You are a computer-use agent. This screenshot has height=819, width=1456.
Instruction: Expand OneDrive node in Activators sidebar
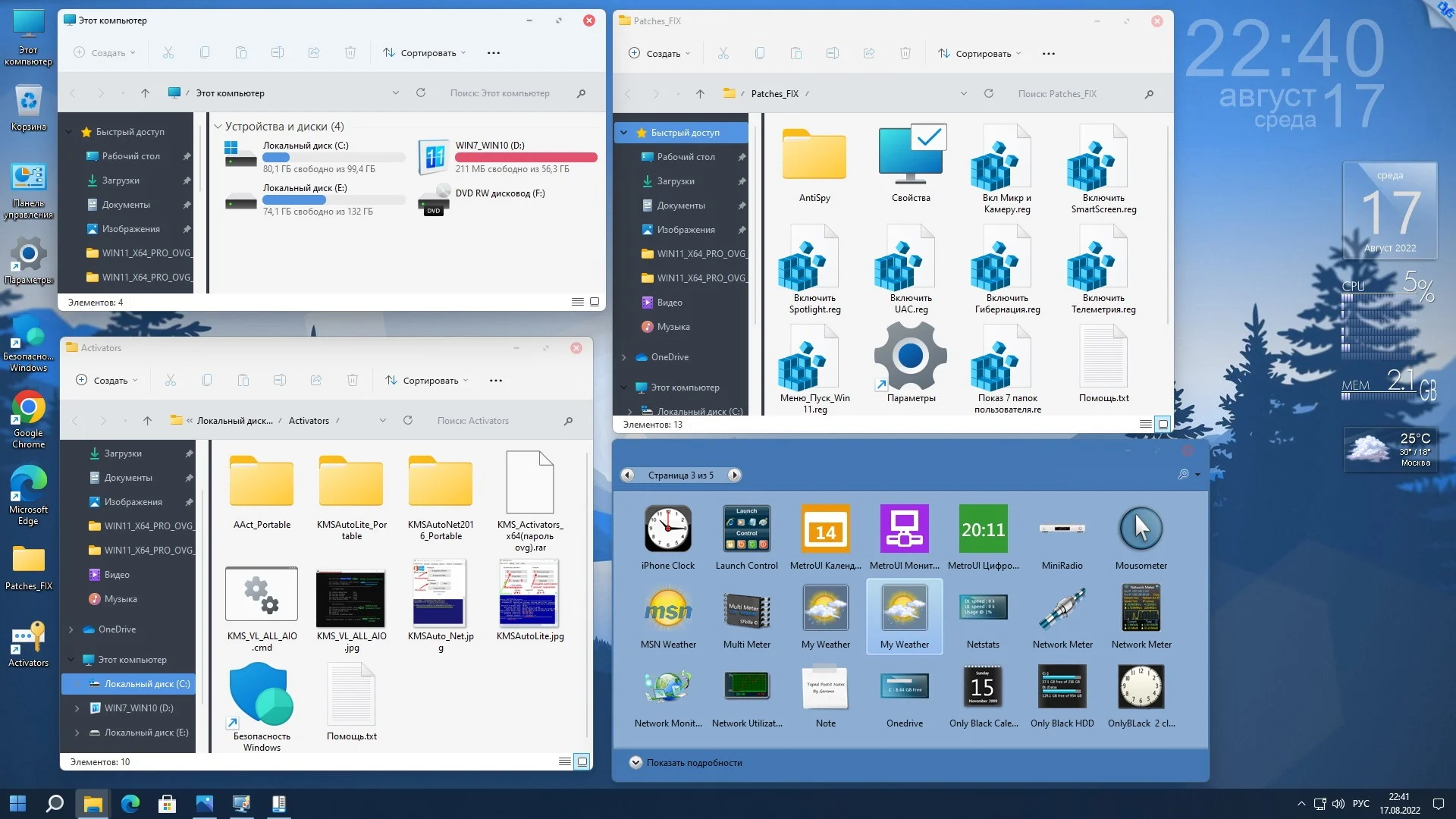tap(71, 629)
